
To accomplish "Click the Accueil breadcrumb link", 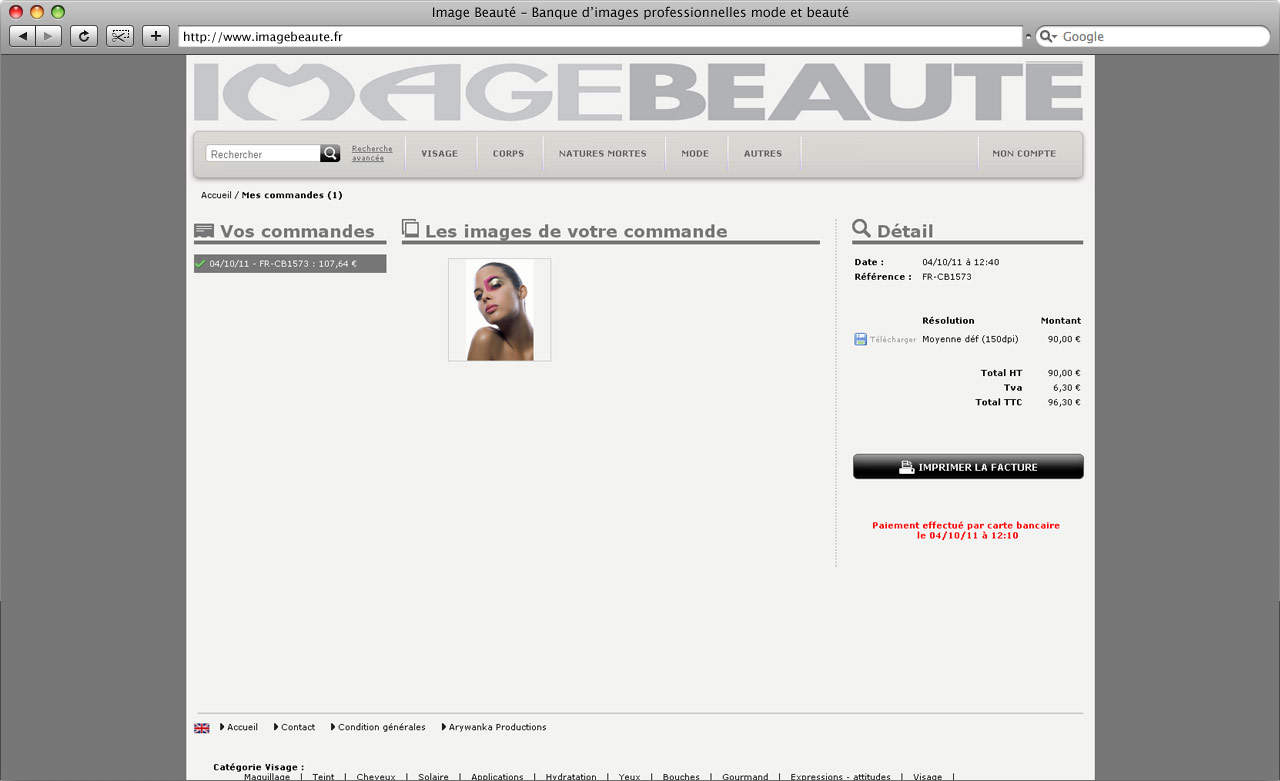I will [x=216, y=195].
